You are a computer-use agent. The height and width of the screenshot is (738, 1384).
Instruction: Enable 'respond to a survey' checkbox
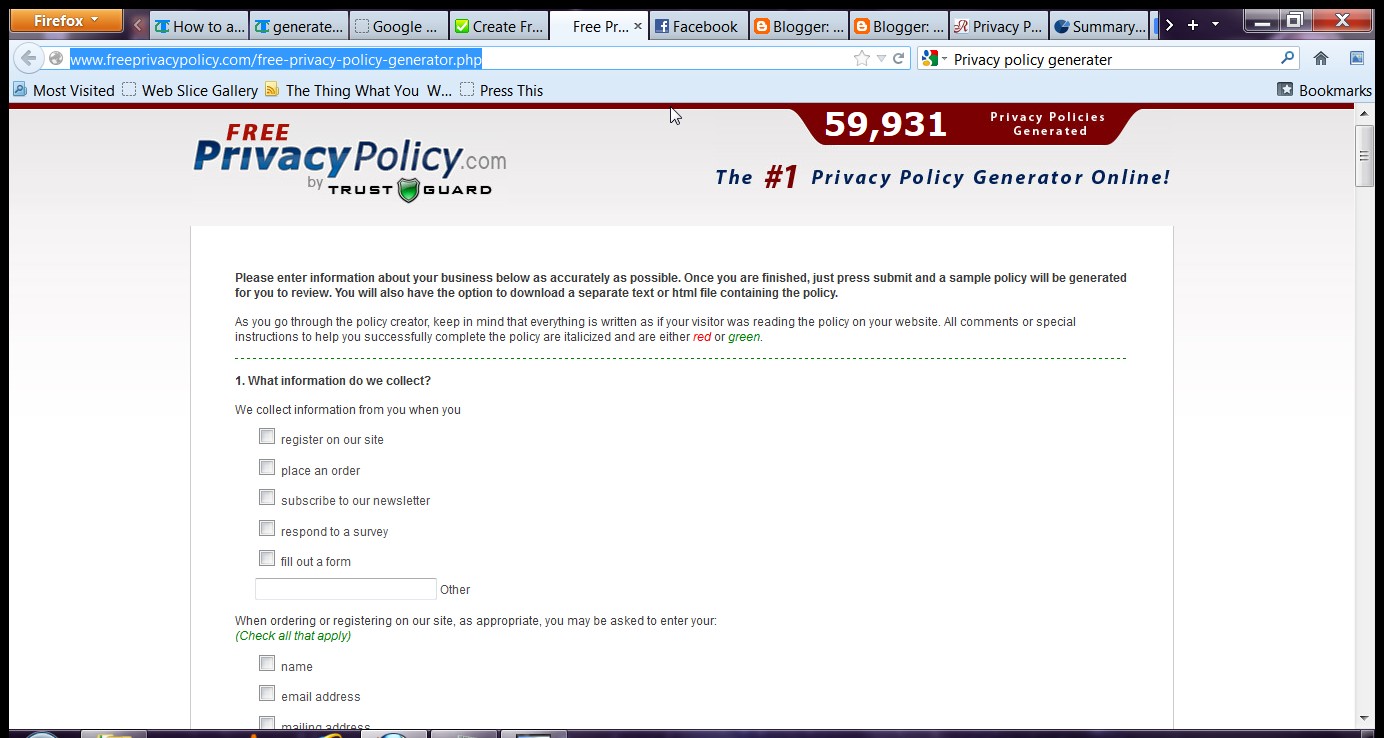tap(267, 528)
